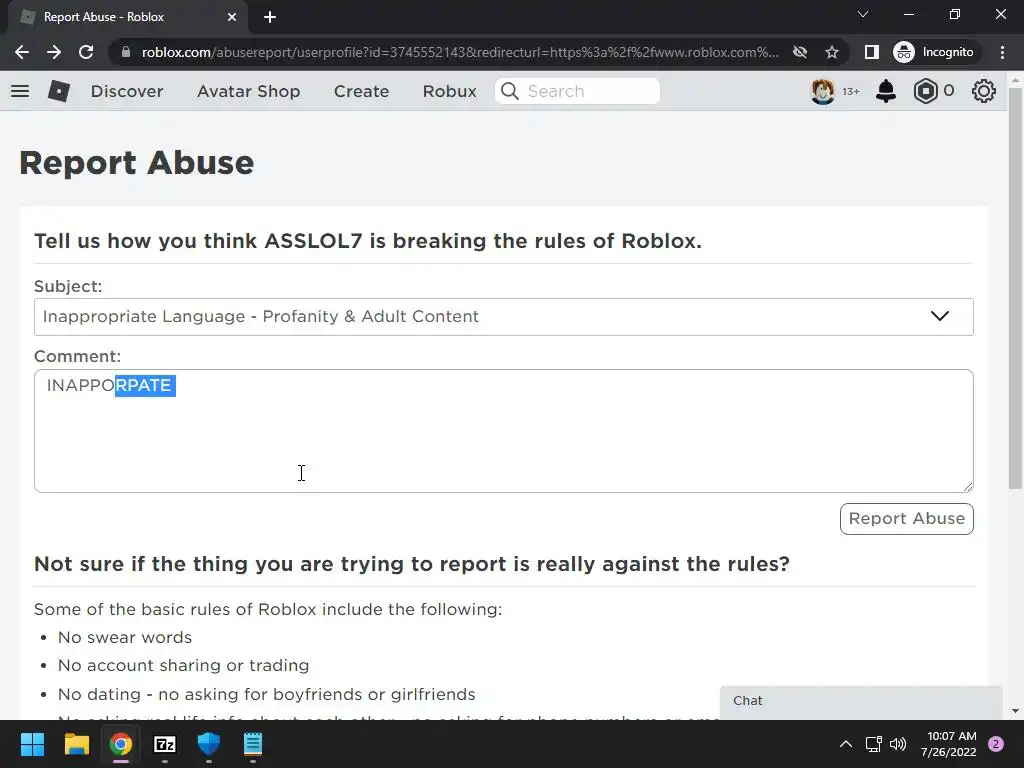Open the Chat panel
Viewport: 1024px width, 768px height.
[x=861, y=701]
